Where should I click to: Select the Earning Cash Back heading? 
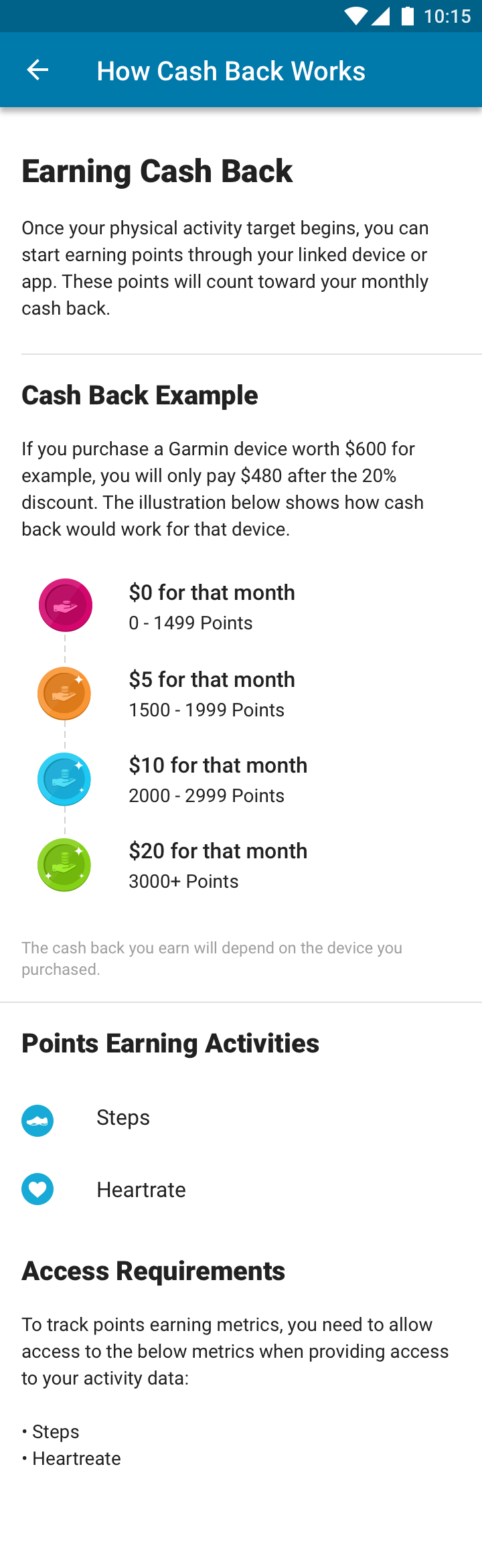click(x=157, y=171)
